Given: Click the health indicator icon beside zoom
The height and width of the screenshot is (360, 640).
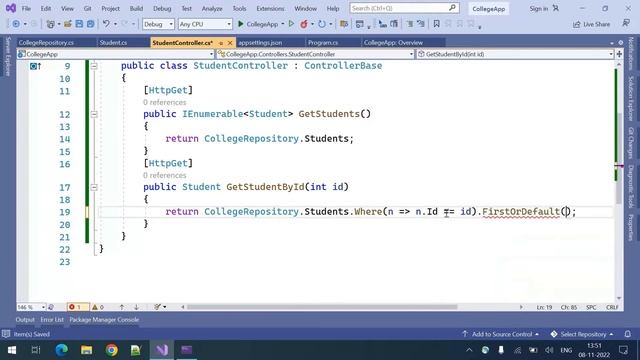Looking at the screenshot, I should click(x=51, y=307).
